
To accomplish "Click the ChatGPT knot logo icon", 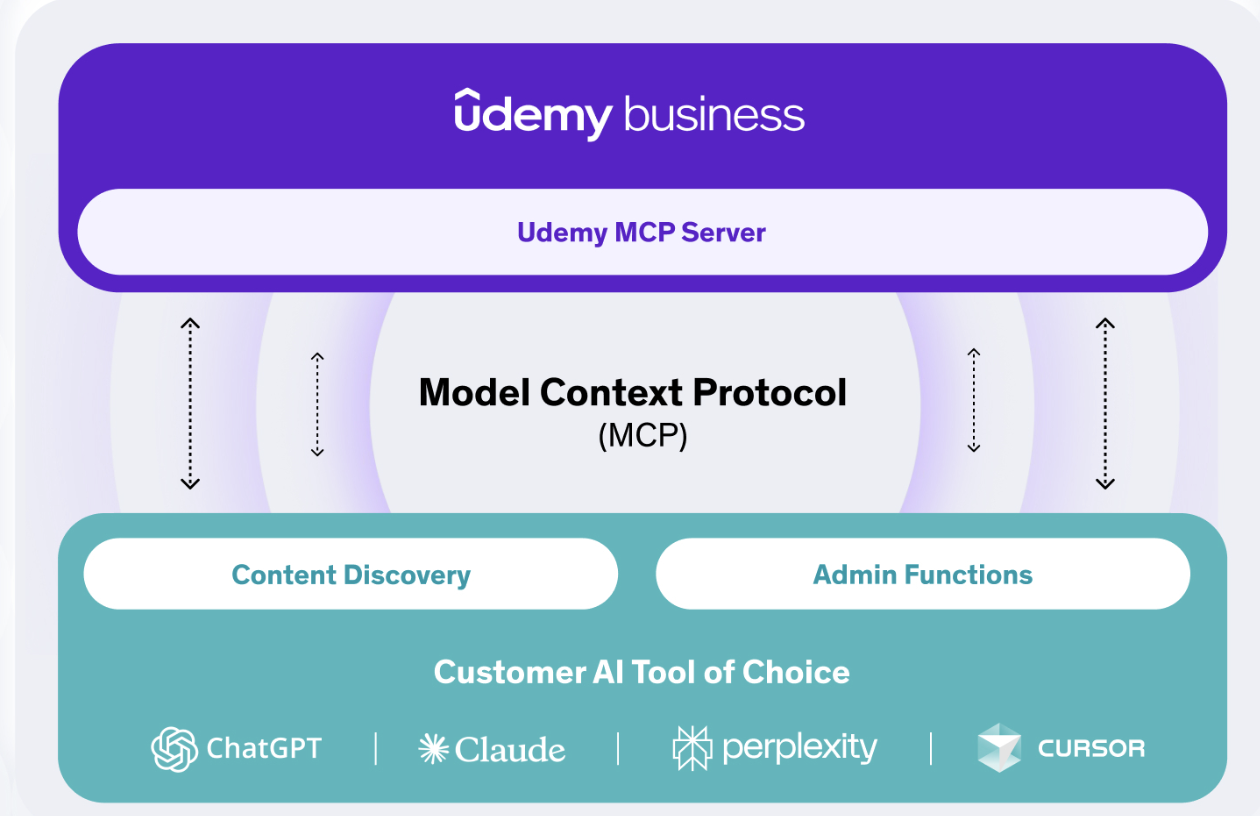I will (x=174, y=748).
